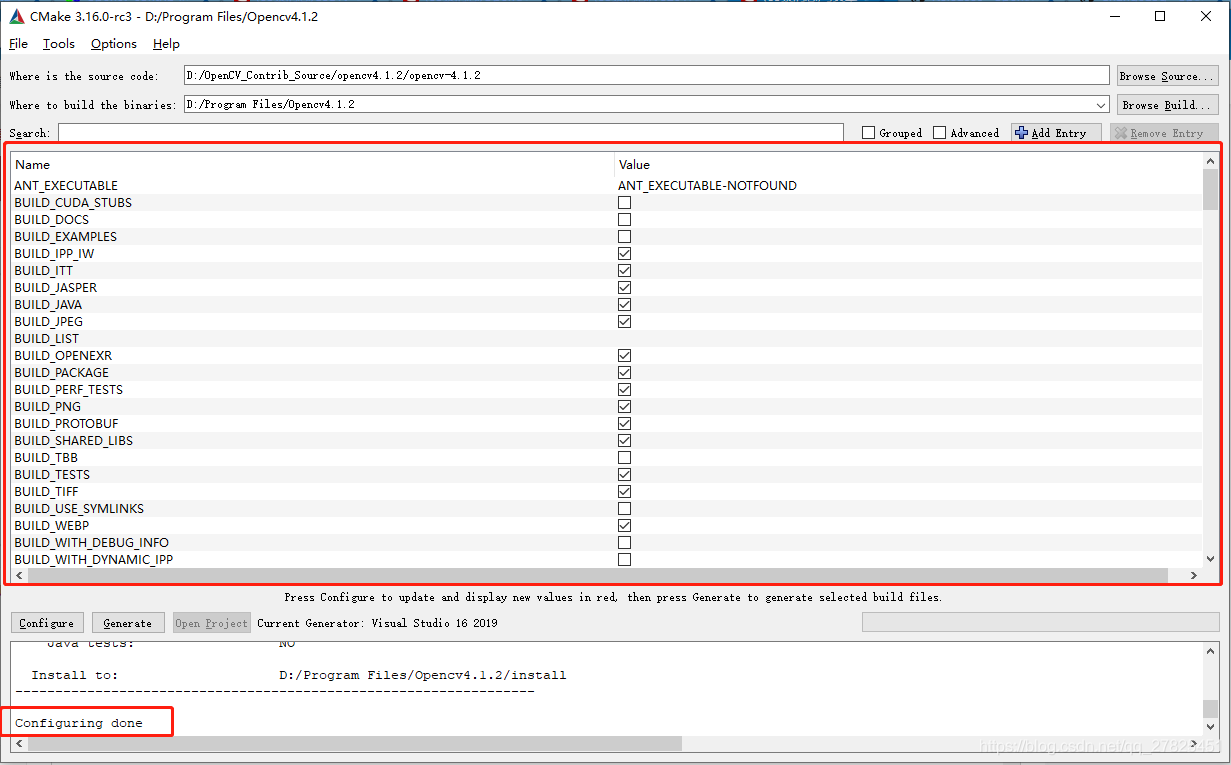Uncheck BUILD_PACKAGE option
This screenshot has height=765, width=1231.
point(624,373)
